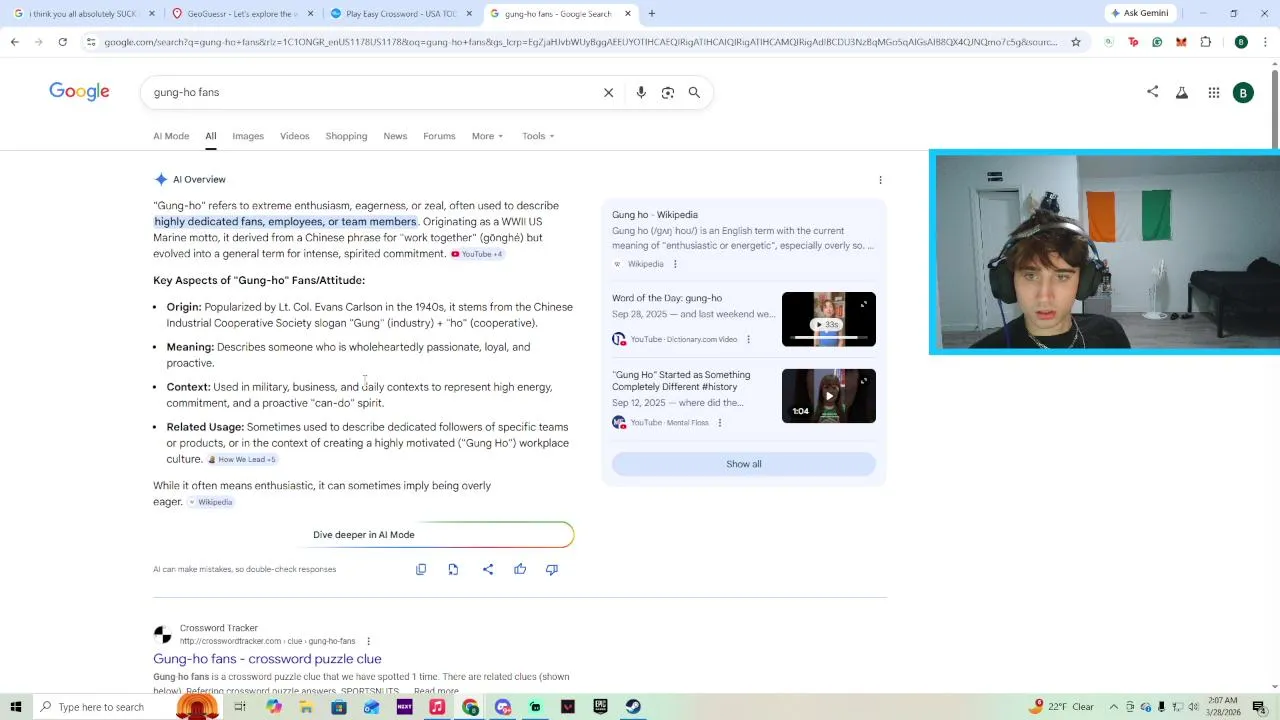
Task: Start a voice search with the microphone icon
Action: click(x=641, y=92)
